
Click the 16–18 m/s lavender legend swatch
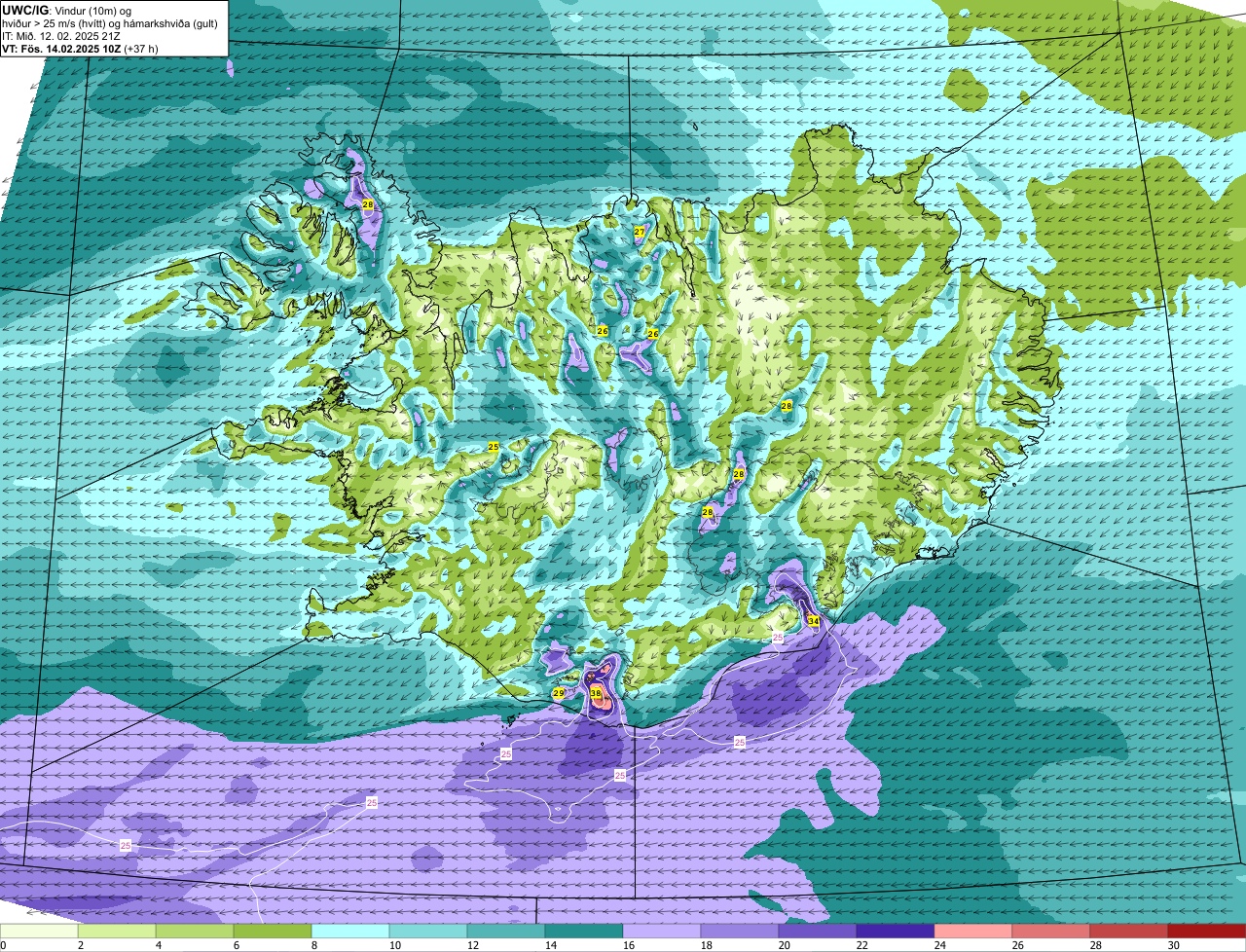tap(662, 931)
